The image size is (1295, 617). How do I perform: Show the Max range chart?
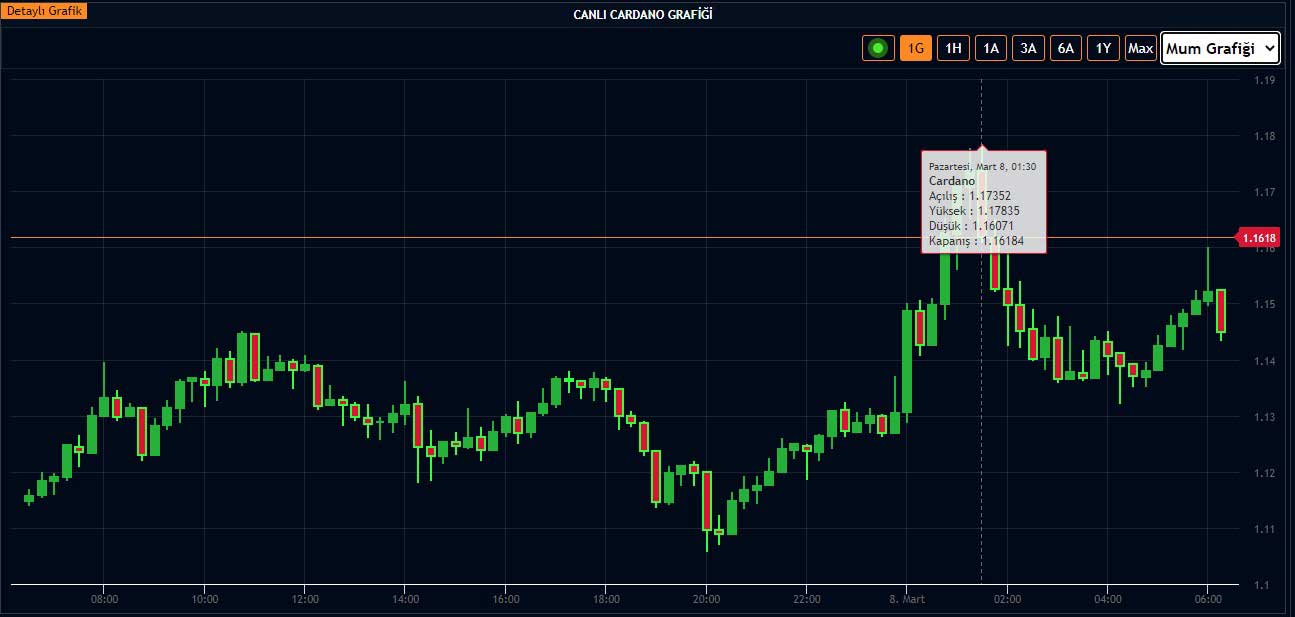(x=1140, y=48)
